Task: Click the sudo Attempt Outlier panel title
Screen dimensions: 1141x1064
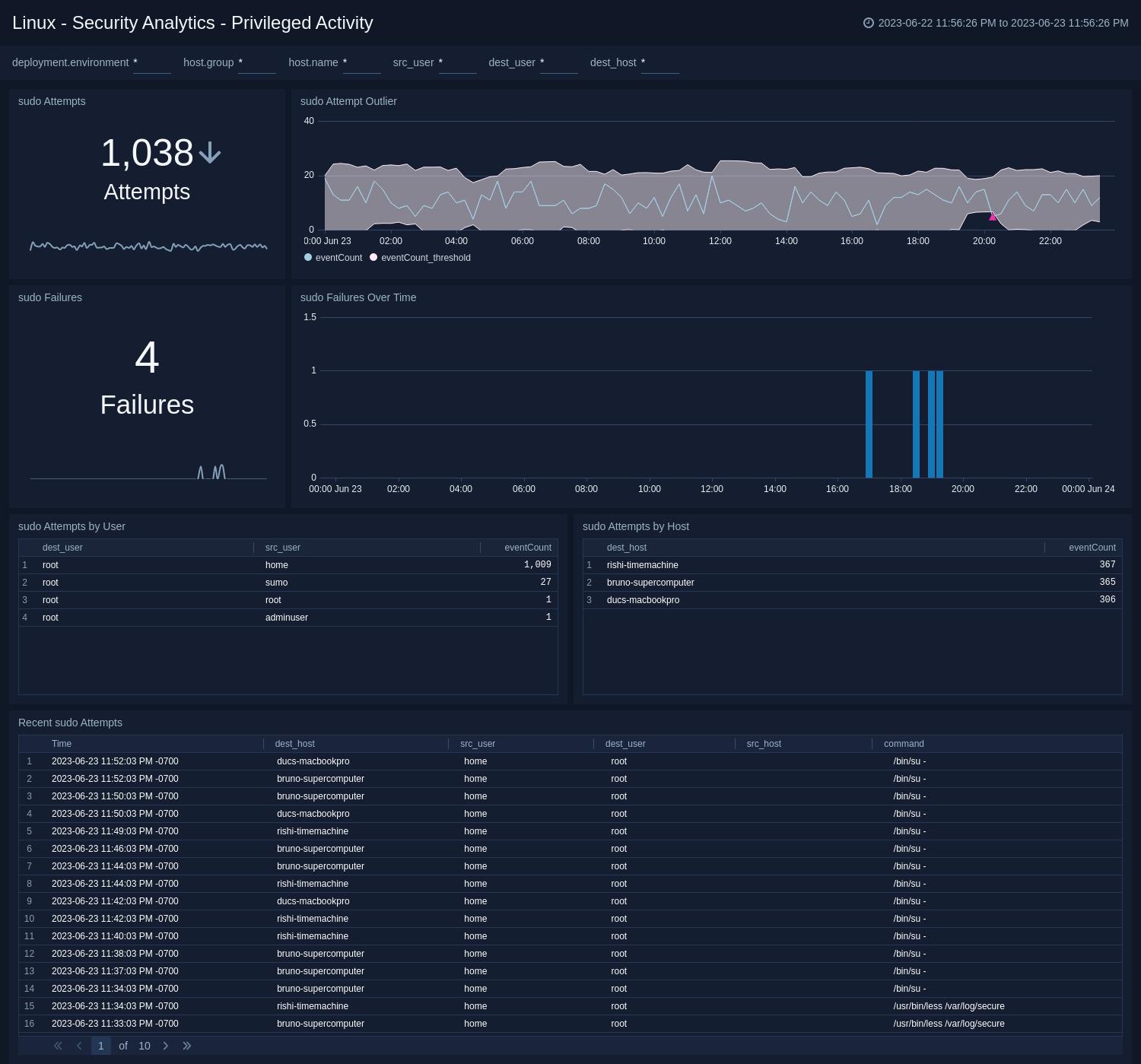Action: (x=348, y=101)
